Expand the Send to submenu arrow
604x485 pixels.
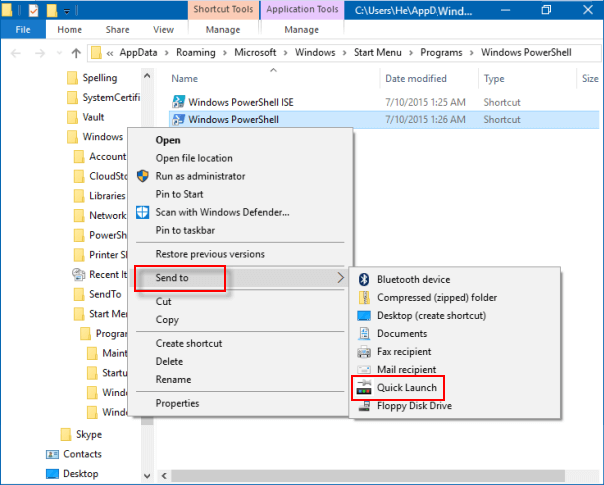click(341, 277)
